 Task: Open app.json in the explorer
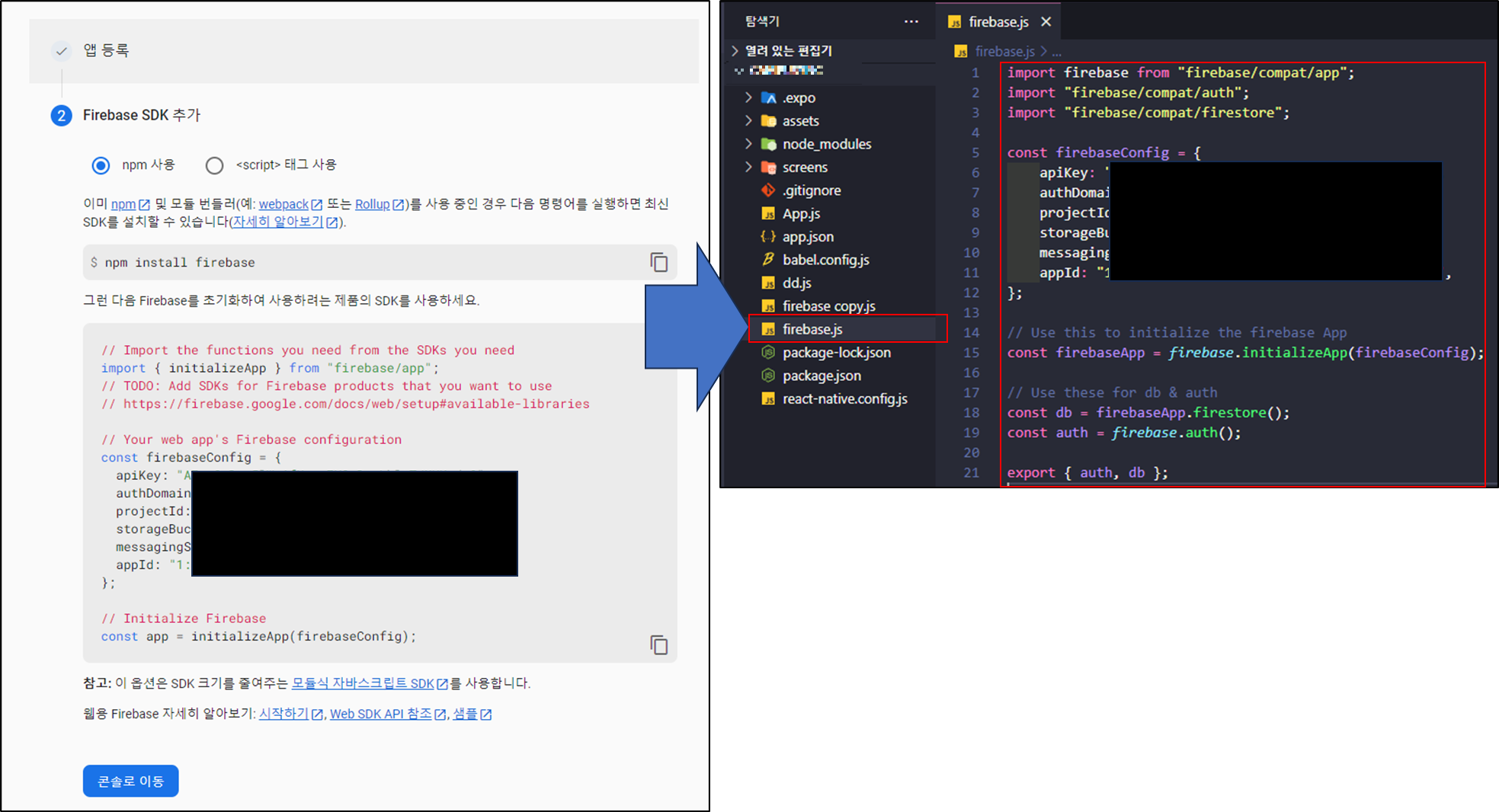tap(808, 237)
